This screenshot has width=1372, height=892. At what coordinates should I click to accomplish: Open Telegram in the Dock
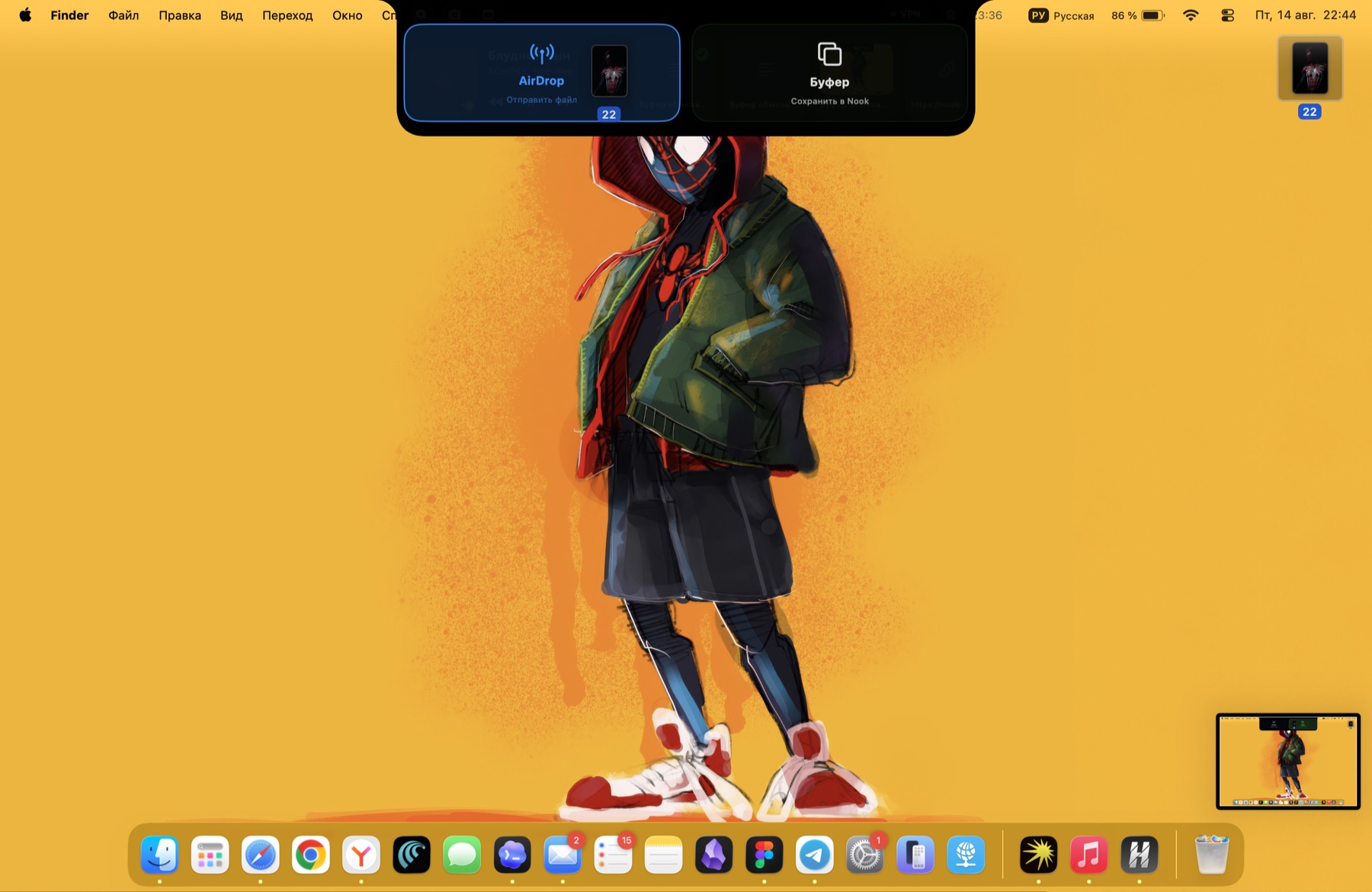814,855
